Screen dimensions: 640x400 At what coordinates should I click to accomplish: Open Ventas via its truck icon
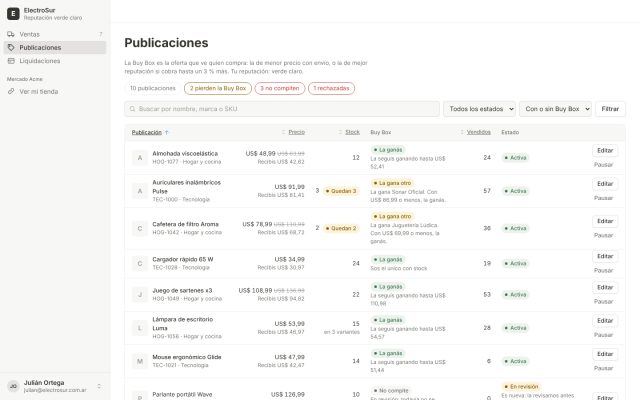point(11,34)
